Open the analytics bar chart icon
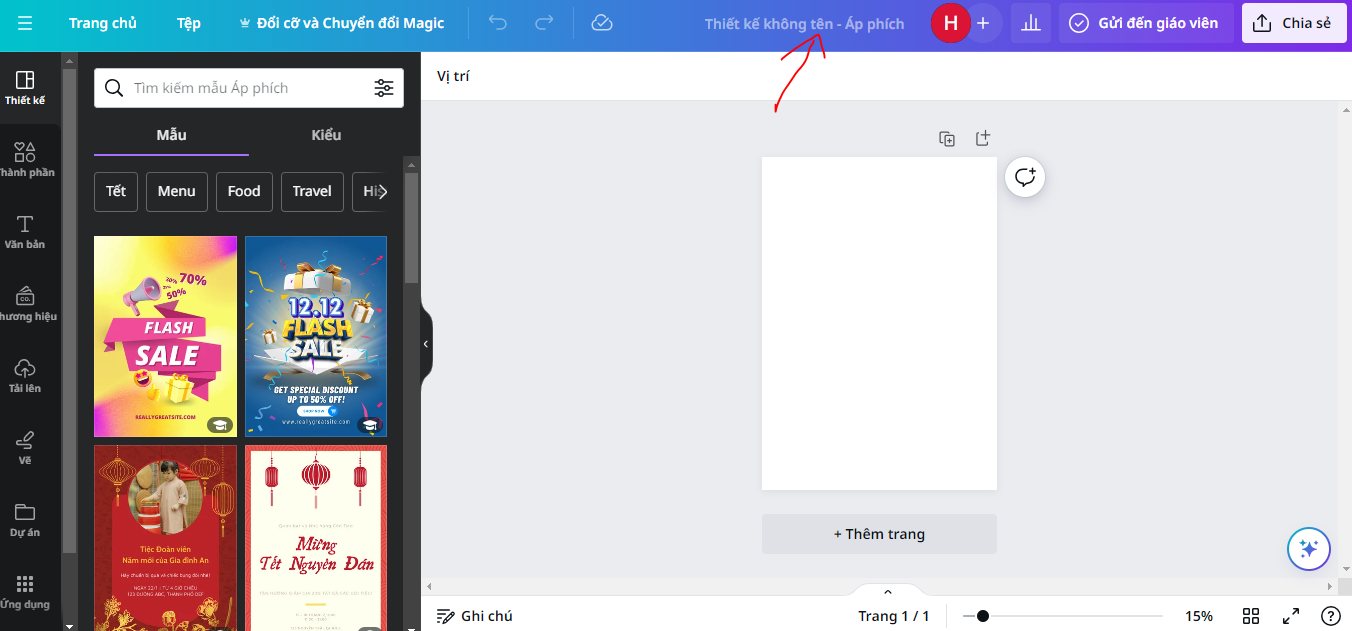The image size is (1352, 631). (1030, 23)
